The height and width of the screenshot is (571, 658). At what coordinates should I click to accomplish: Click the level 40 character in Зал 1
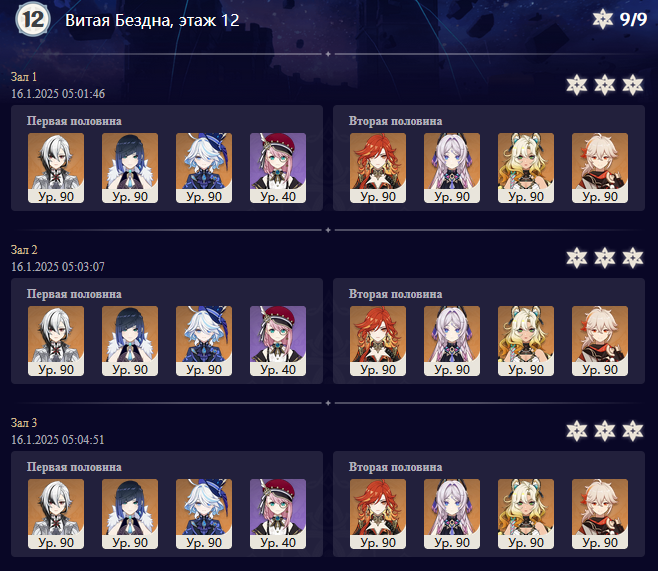(278, 168)
